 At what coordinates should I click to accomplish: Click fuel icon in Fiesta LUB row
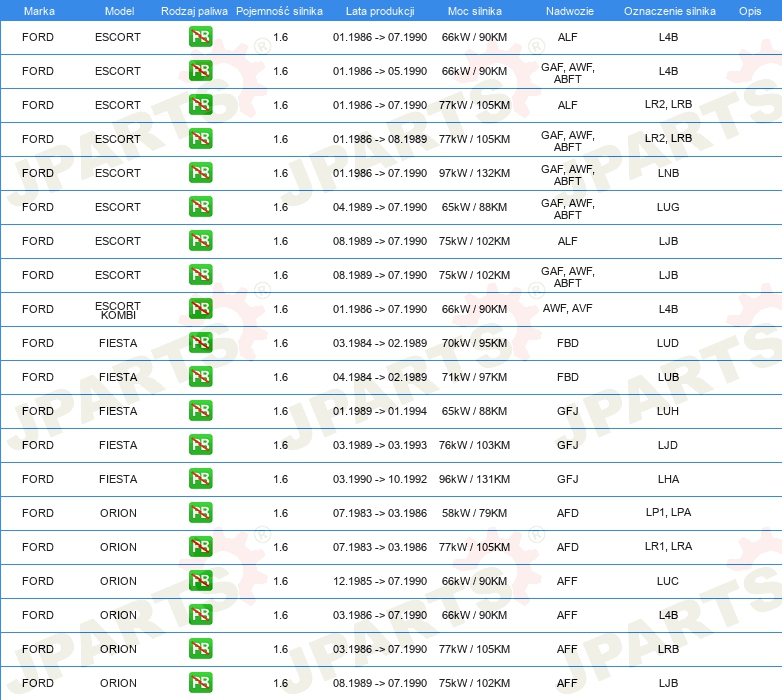(x=200, y=376)
